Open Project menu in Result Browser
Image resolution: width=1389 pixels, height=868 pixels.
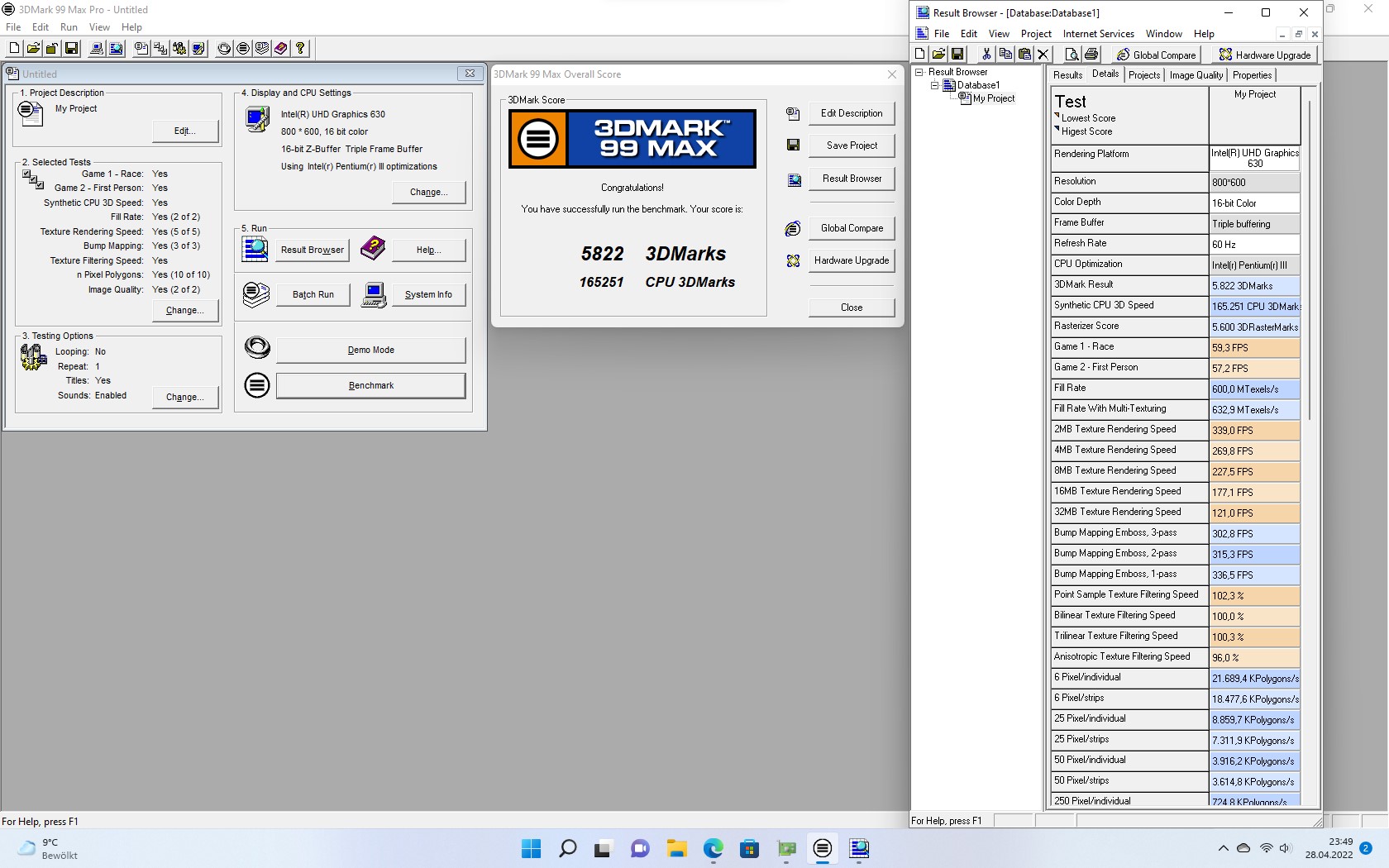(1036, 34)
